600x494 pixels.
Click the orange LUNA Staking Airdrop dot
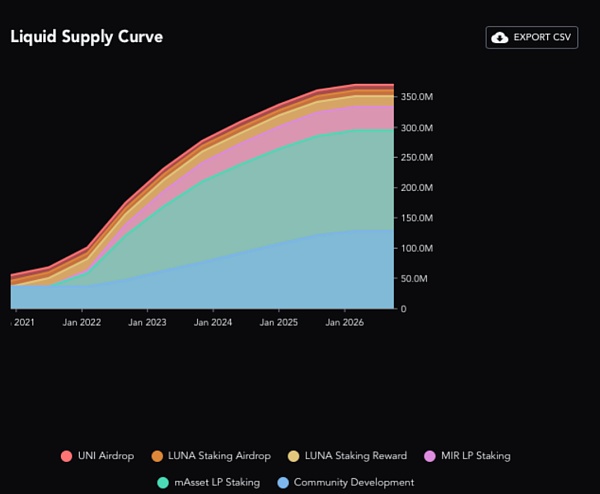tap(158, 456)
